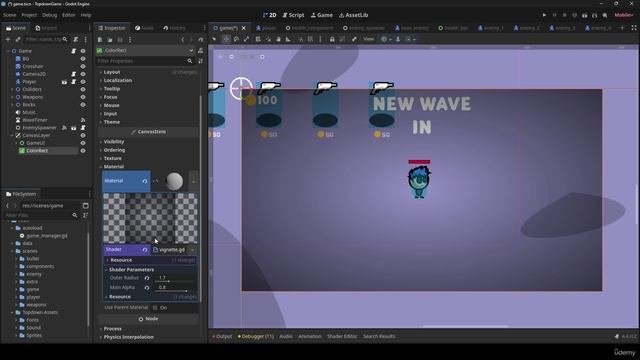The height and width of the screenshot is (360, 640).
Task: Toggle distraction free mode icon
Action: pos(634,28)
